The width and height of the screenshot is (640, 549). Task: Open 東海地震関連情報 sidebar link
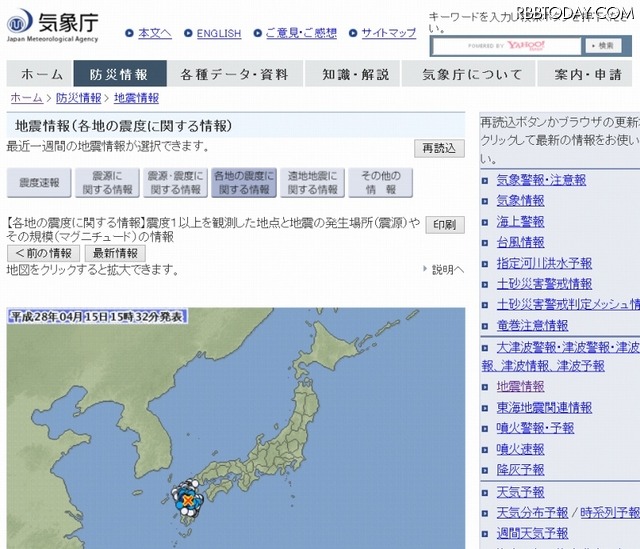(544, 407)
